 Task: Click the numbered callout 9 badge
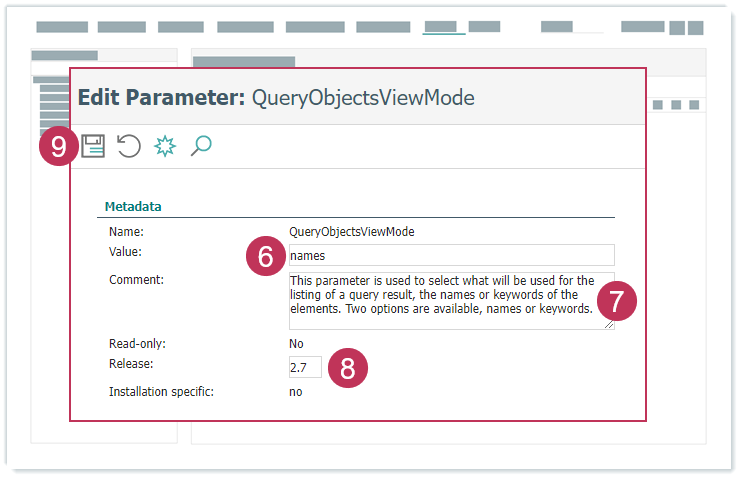pyautogui.click(x=59, y=147)
